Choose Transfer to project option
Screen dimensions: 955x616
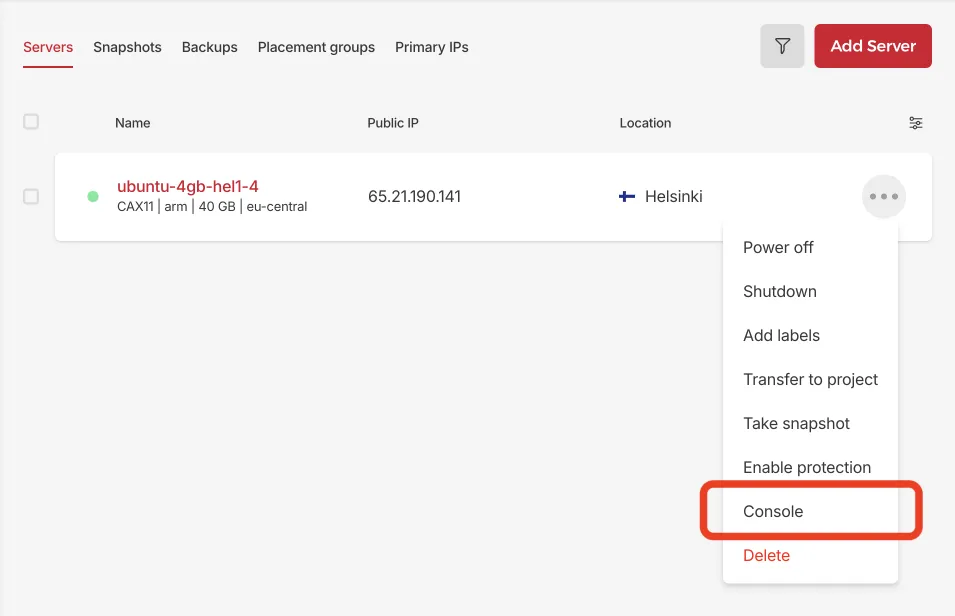click(x=810, y=380)
